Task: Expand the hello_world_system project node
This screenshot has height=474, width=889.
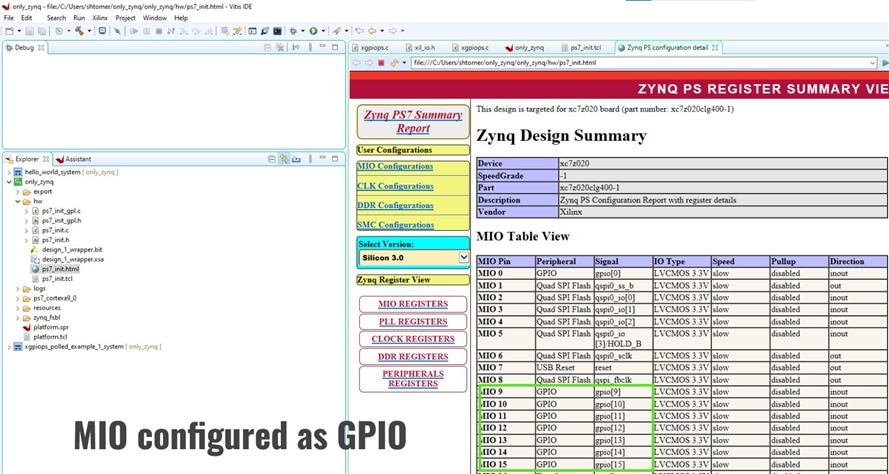Action: tap(9, 172)
